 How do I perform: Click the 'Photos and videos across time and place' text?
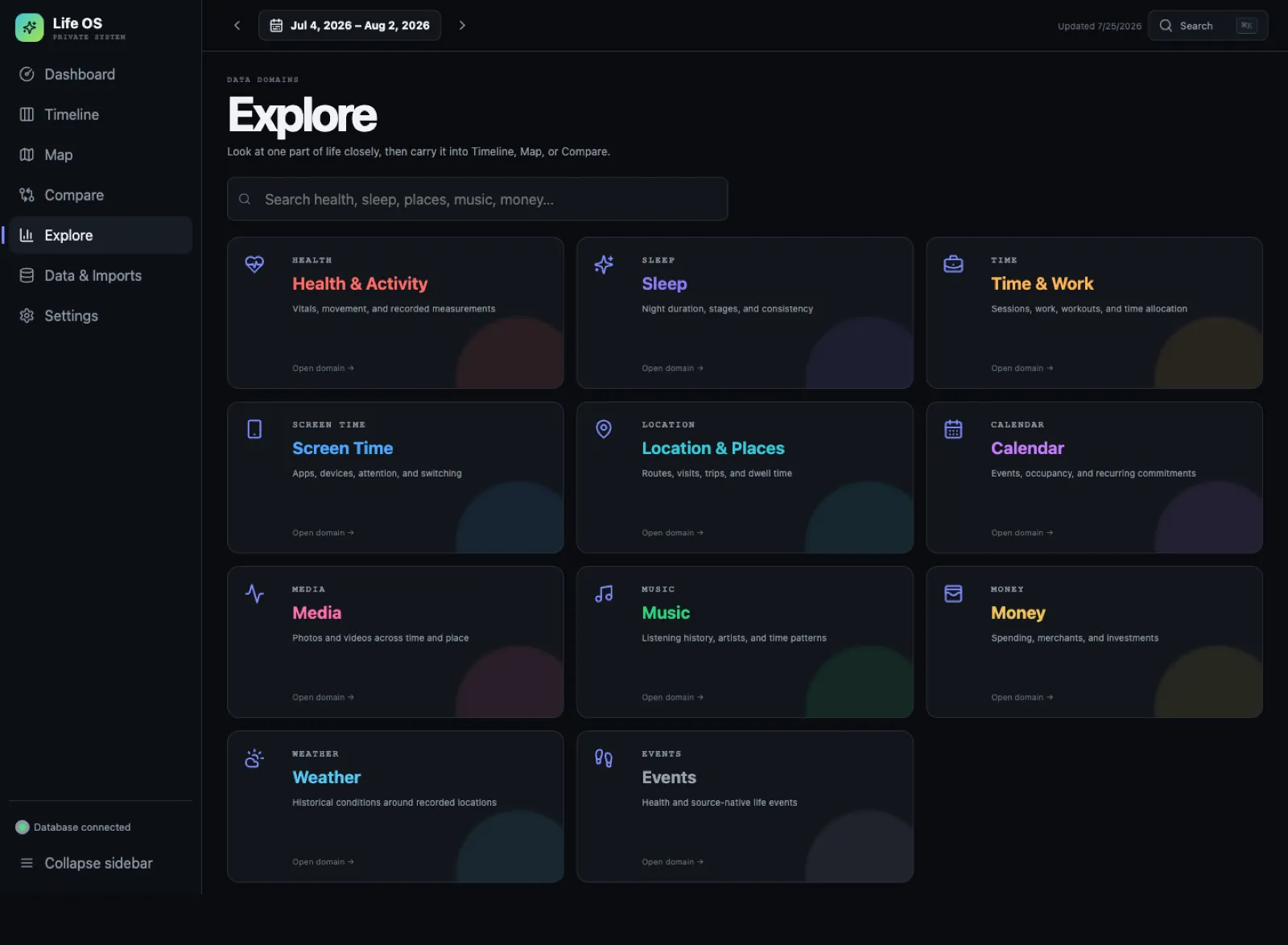pyautogui.click(x=380, y=638)
